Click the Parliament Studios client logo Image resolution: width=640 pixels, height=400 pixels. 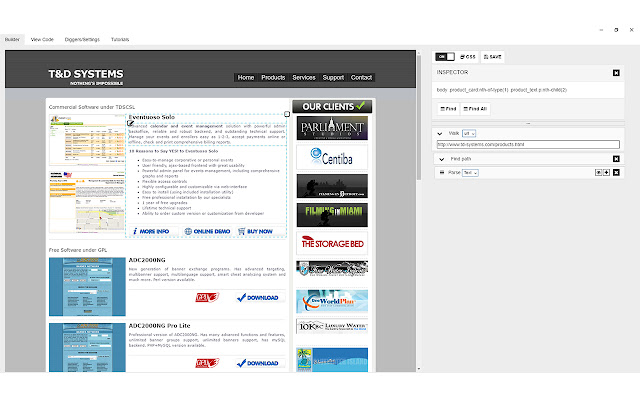pos(332,128)
